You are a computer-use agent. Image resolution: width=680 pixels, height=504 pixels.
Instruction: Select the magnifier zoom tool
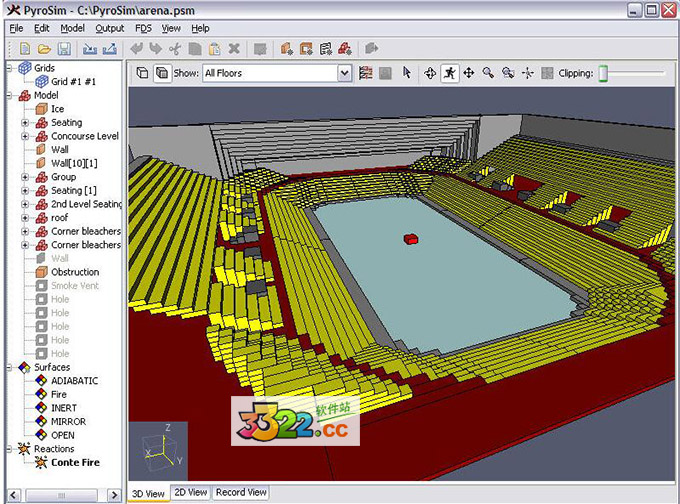click(x=488, y=73)
